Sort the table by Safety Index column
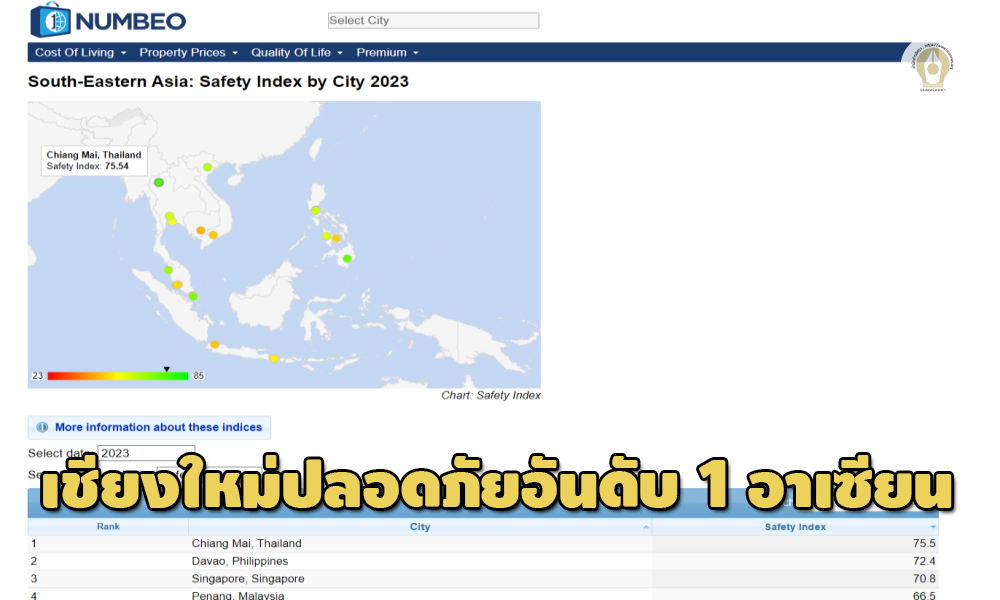This screenshot has width=1000, height=600. [795, 527]
